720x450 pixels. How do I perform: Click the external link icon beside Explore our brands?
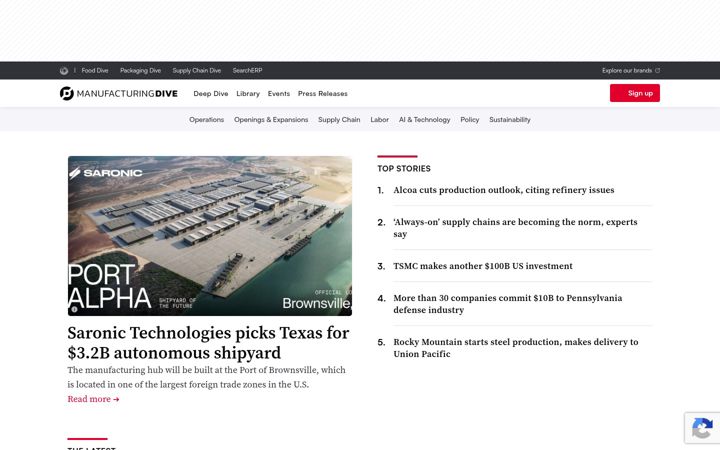(658, 71)
